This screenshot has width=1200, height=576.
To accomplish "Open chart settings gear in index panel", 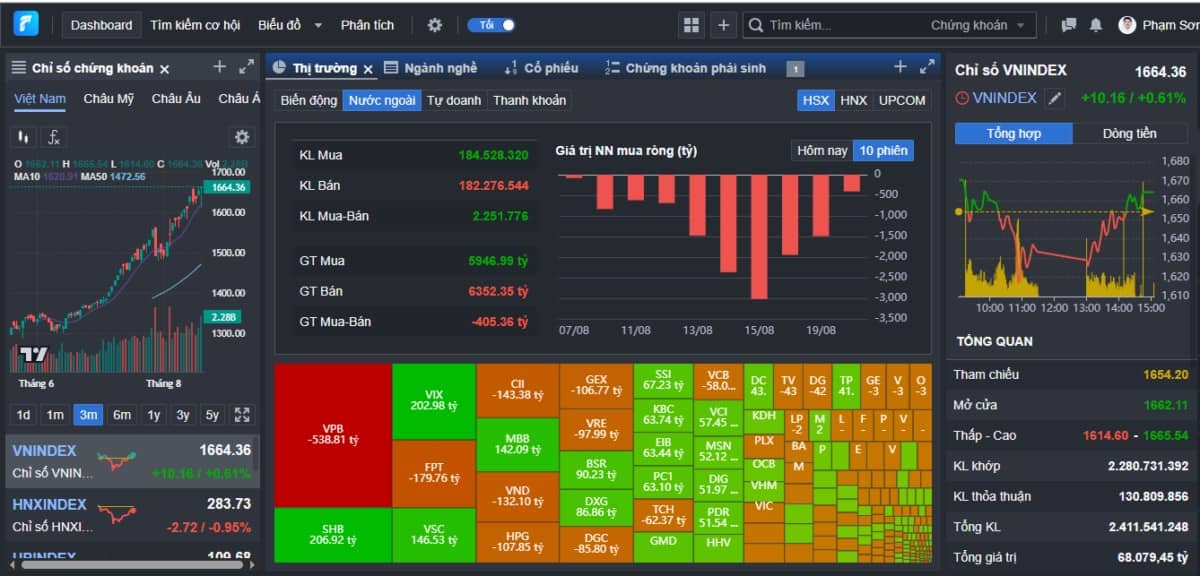I will (x=241, y=137).
